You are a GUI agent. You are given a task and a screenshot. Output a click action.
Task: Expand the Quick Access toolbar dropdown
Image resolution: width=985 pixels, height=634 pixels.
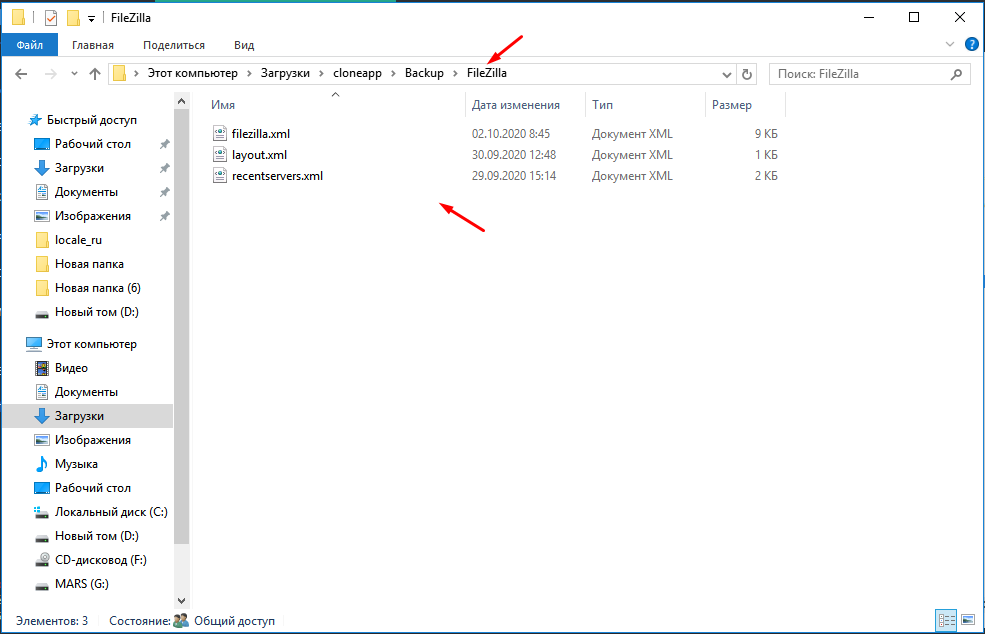91,18
